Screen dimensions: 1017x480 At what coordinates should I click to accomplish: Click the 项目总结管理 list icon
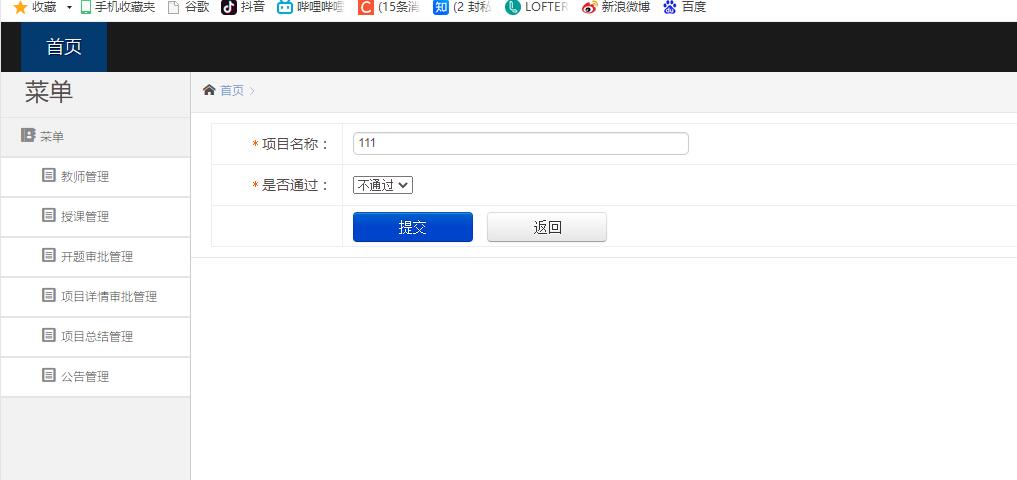[49, 335]
